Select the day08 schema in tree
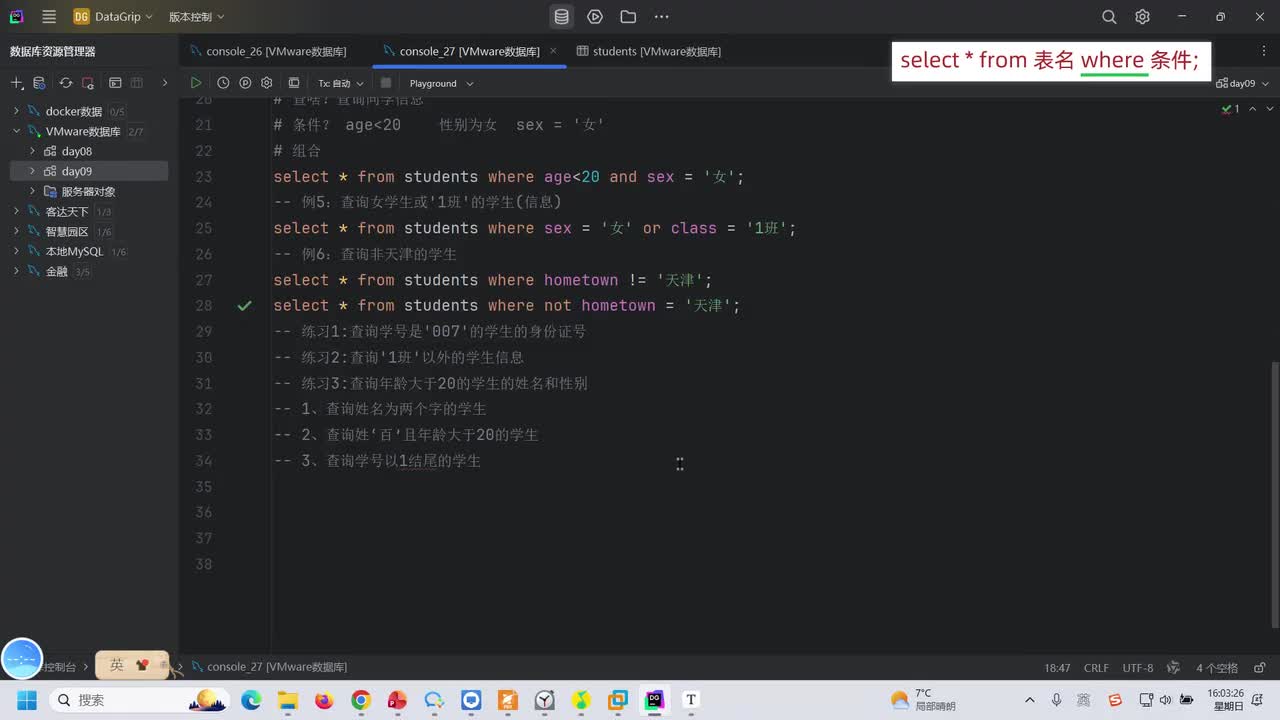Image resolution: width=1280 pixels, height=720 pixels. tap(77, 151)
